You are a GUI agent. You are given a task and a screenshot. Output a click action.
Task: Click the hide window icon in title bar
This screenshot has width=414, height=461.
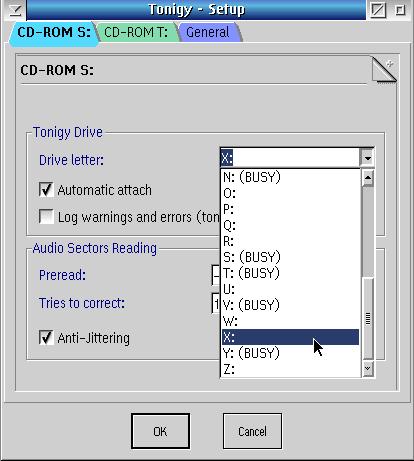(x=378, y=10)
